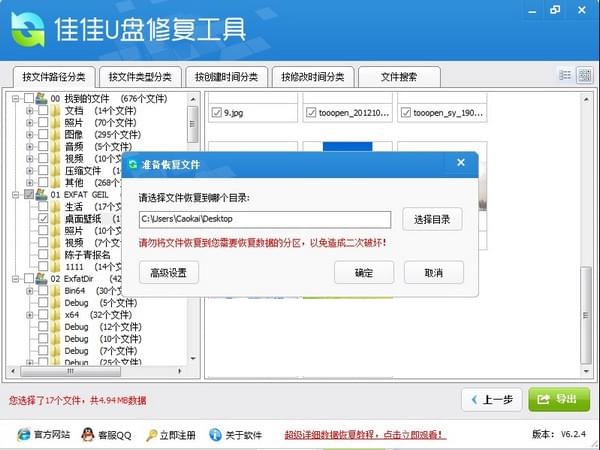The width and height of the screenshot is (600, 450).
Task: Open the detailed recovery tutorial link
Action: tap(365, 435)
